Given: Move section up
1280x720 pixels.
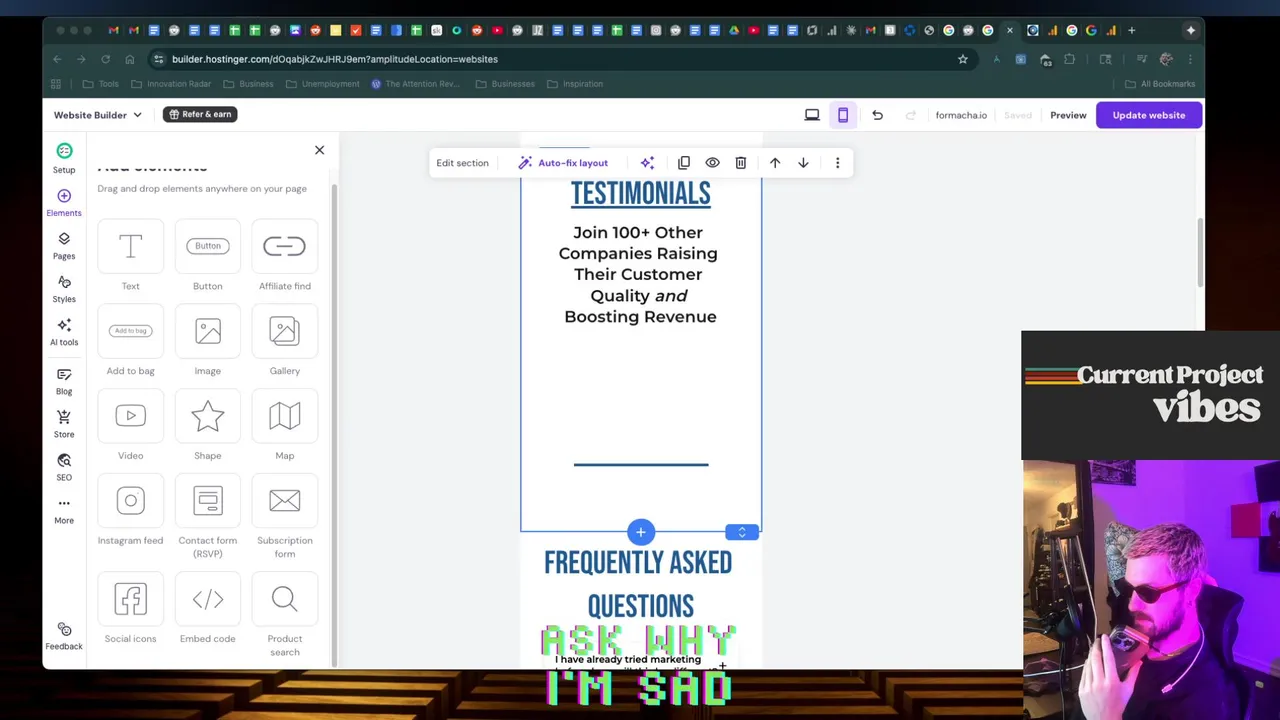Looking at the screenshot, I should tap(775, 163).
